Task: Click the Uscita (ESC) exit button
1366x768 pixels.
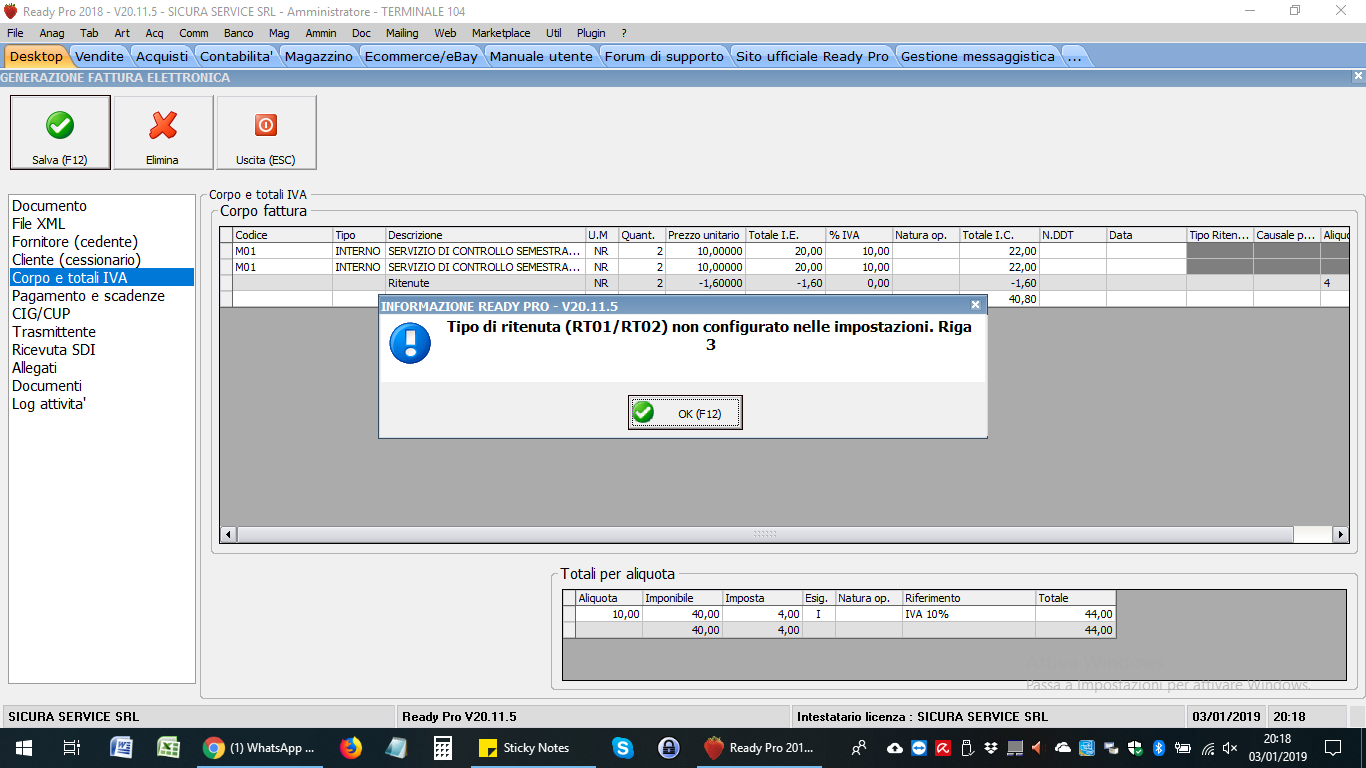Action: tap(266, 133)
